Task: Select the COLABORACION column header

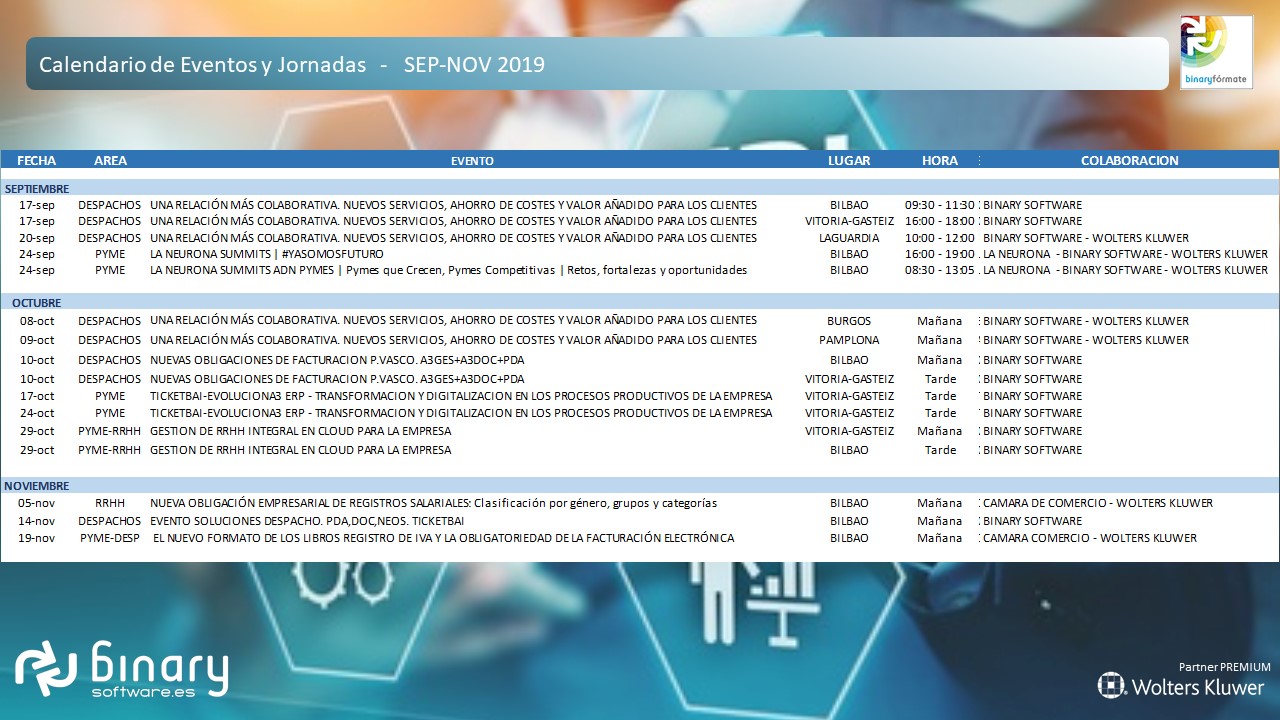Action: [1129, 160]
